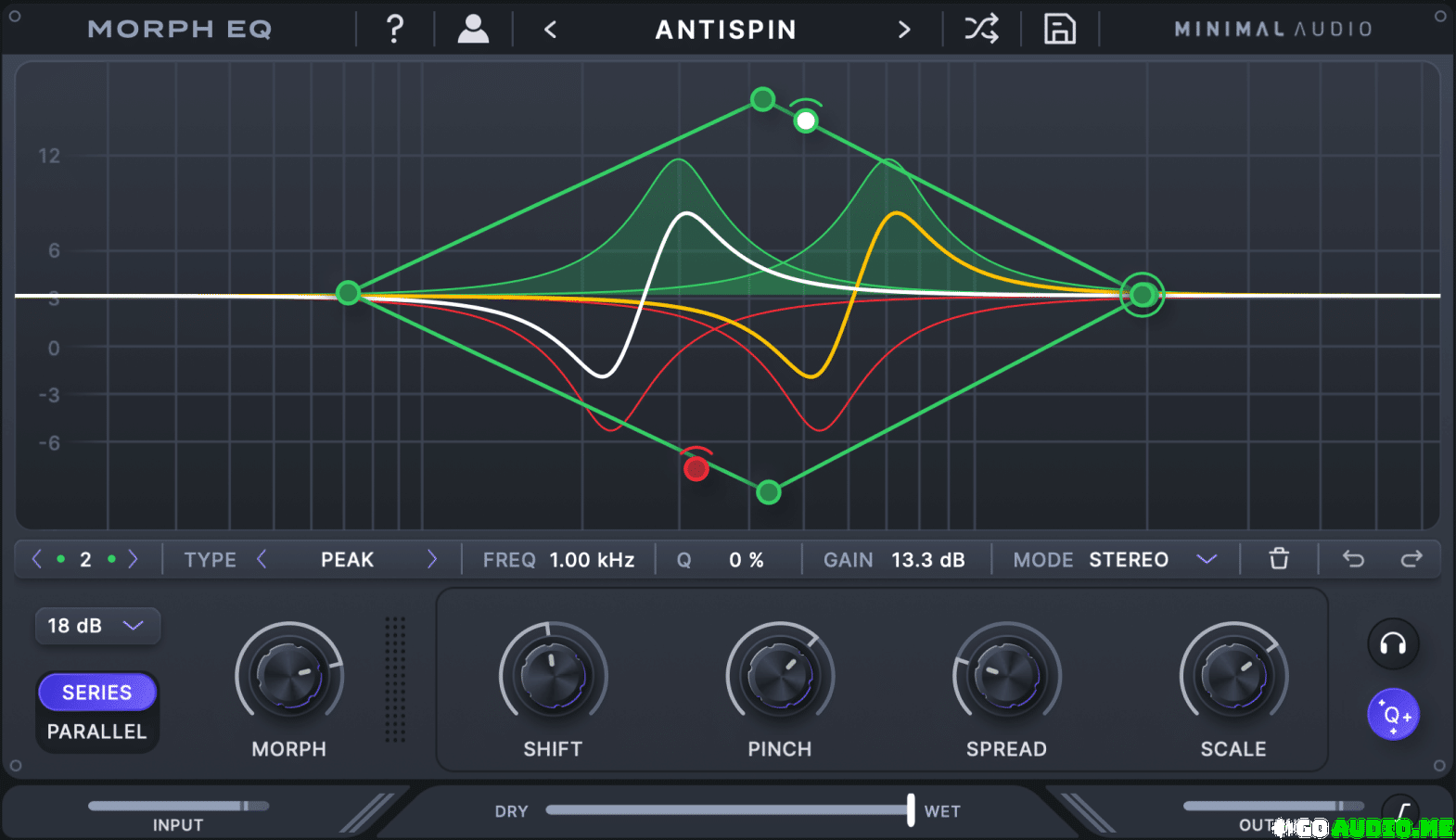Expand the MODE STEREO dropdown
1456x840 pixels.
[x=1206, y=559]
